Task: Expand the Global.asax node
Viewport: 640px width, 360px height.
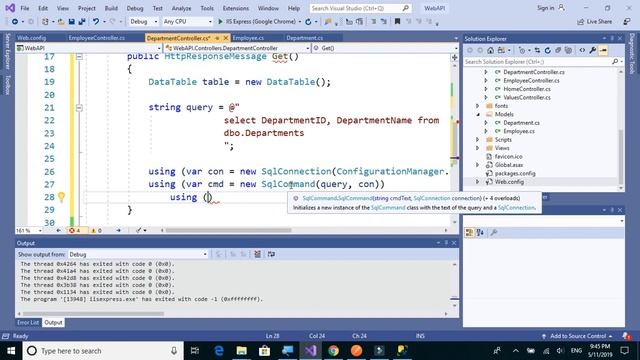Action: [x=478, y=165]
